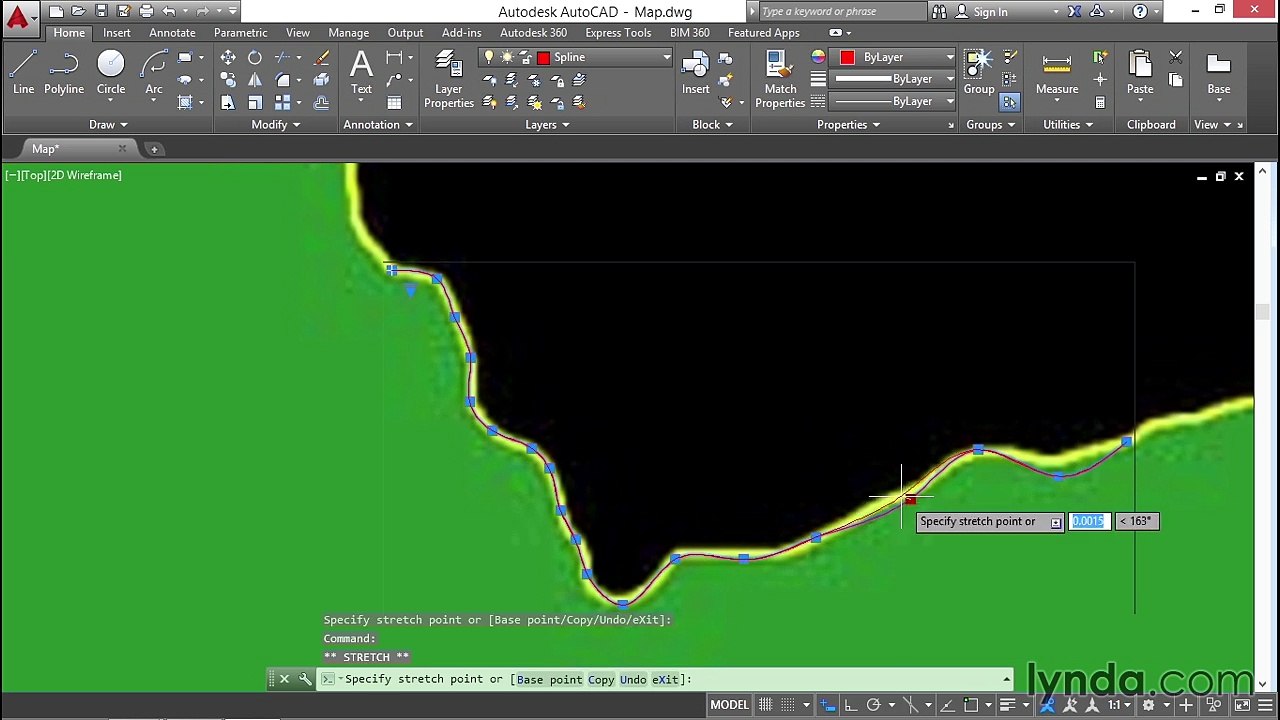Save drawing from Quick Access toolbar
The image size is (1280, 720).
click(x=101, y=11)
